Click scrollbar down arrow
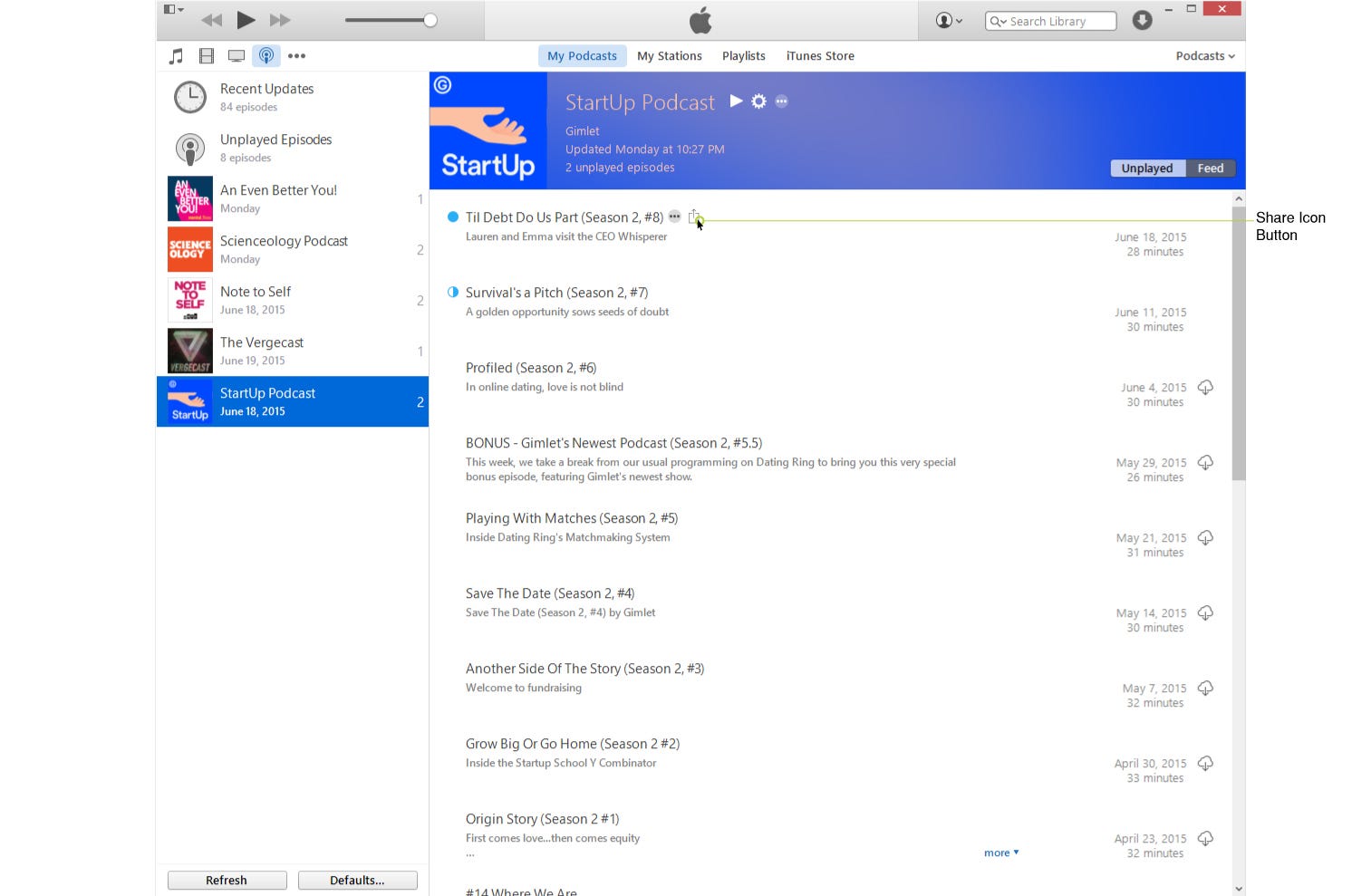 pyautogui.click(x=1238, y=889)
